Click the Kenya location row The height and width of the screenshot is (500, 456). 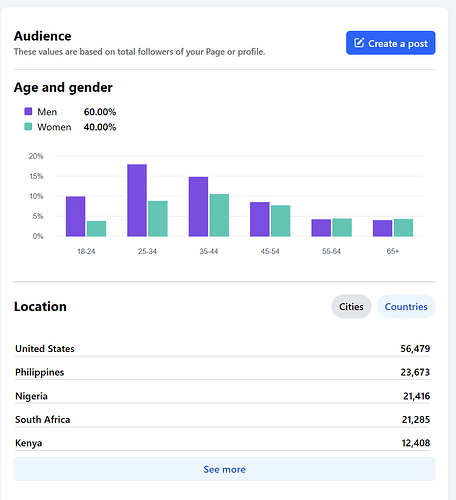click(222, 443)
